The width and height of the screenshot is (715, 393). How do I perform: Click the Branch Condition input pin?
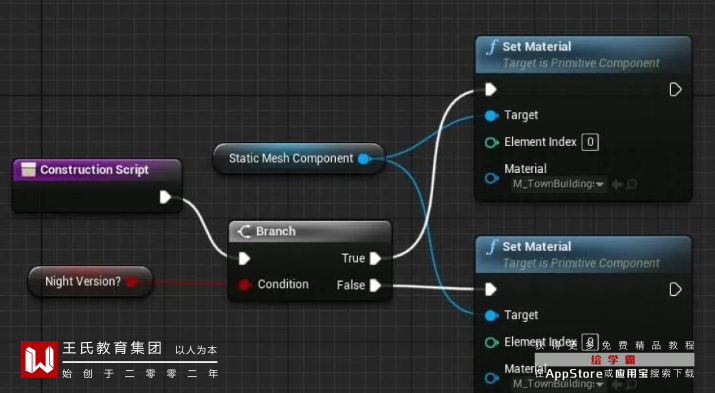click(244, 285)
